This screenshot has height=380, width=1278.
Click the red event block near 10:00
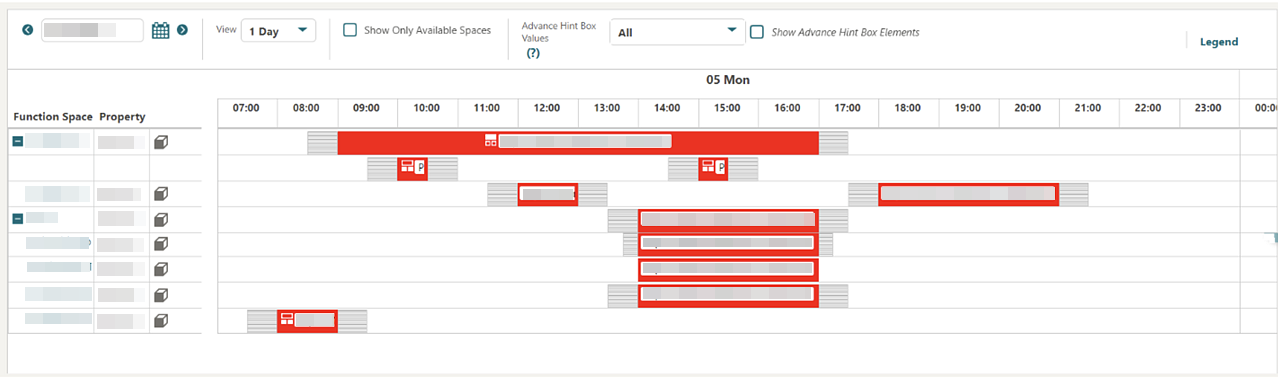click(x=413, y=168)
